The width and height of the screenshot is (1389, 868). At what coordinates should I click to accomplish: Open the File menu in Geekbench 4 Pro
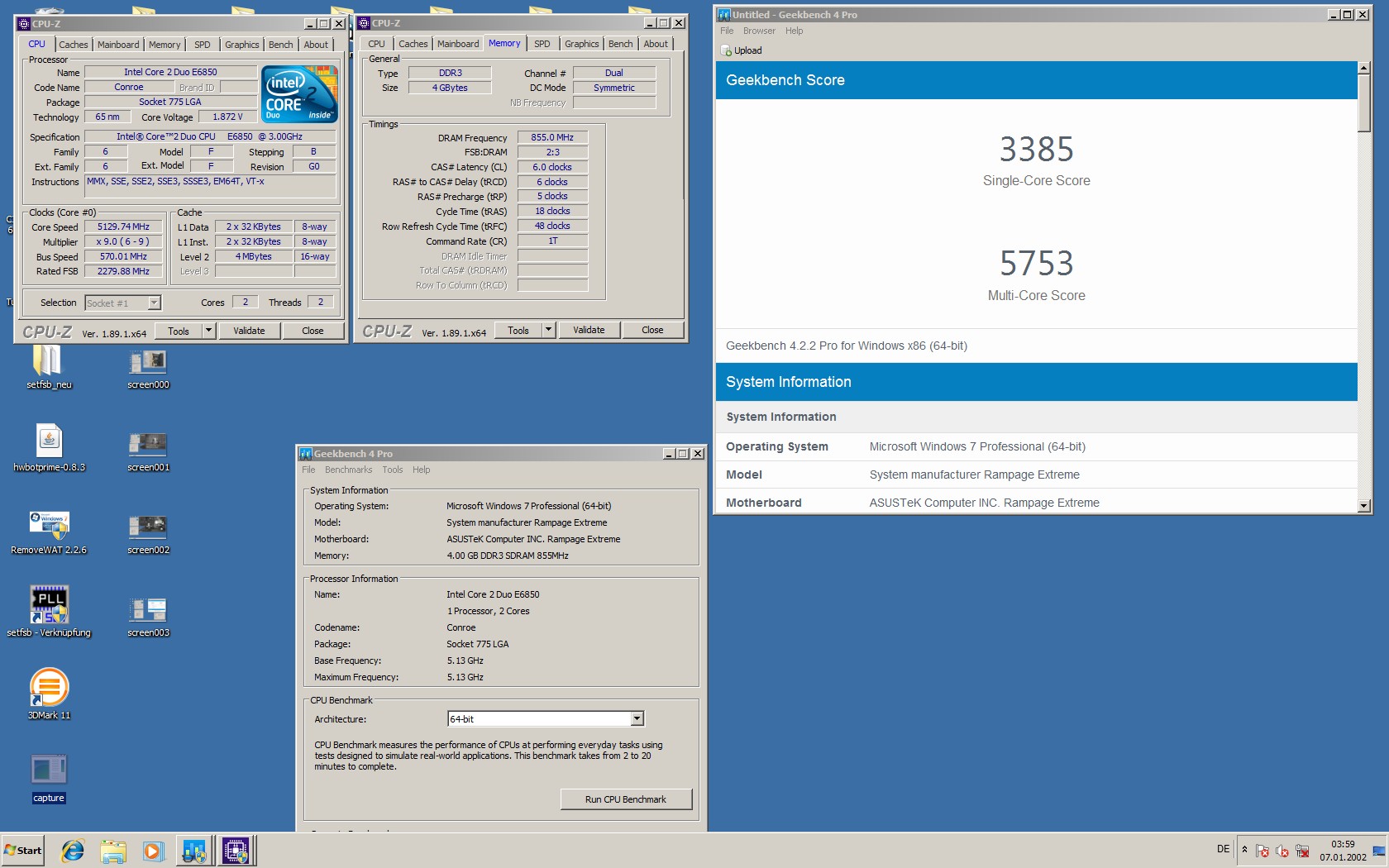click(x=308, y=470)
